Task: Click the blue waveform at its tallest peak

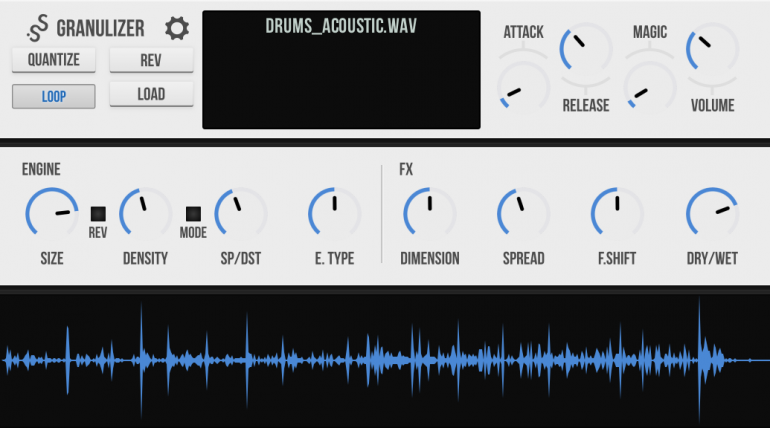Action: pos(699,360)
